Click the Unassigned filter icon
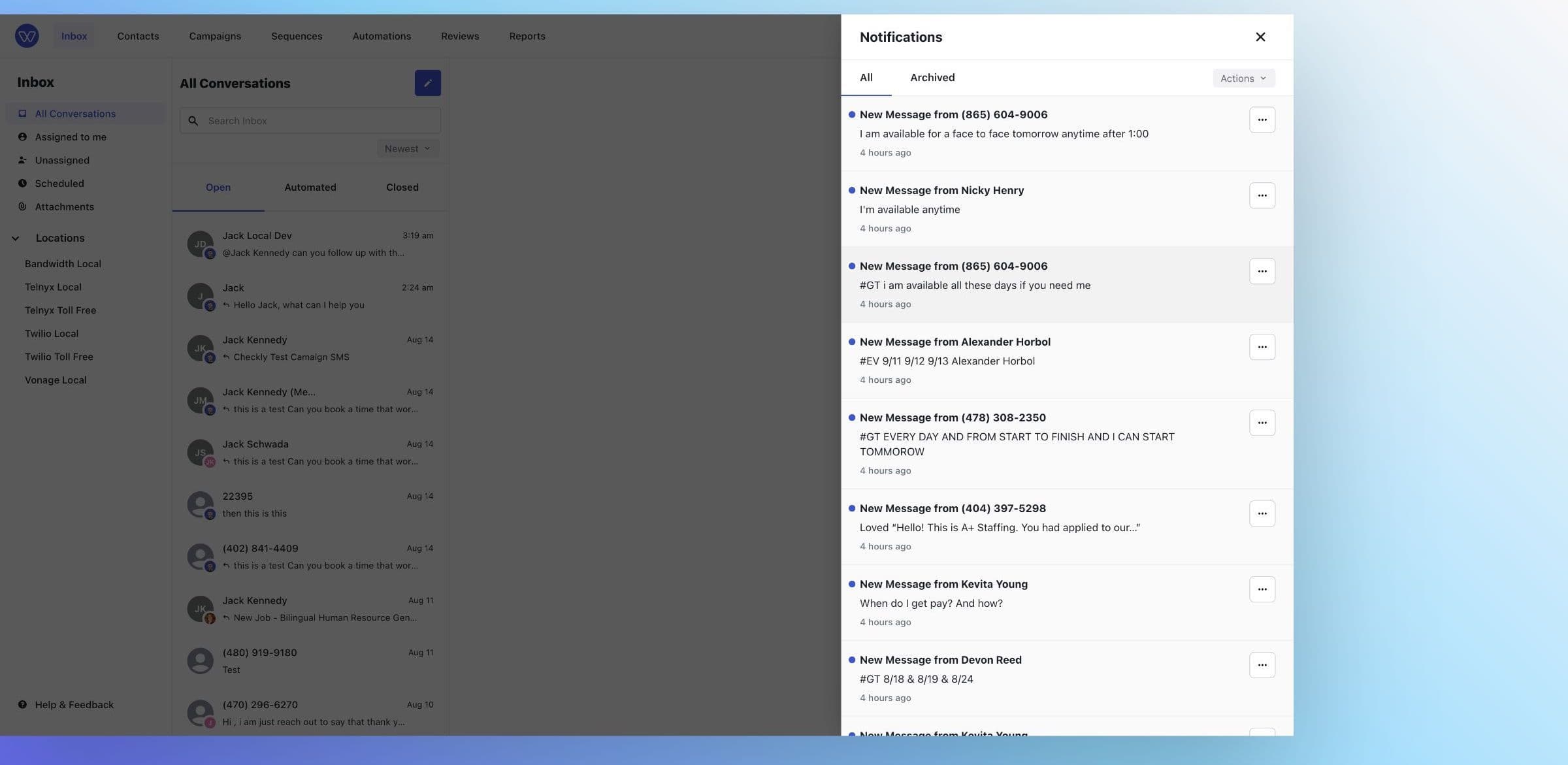The width and height of the screenshot is (1568, 765). click(22, 160)
